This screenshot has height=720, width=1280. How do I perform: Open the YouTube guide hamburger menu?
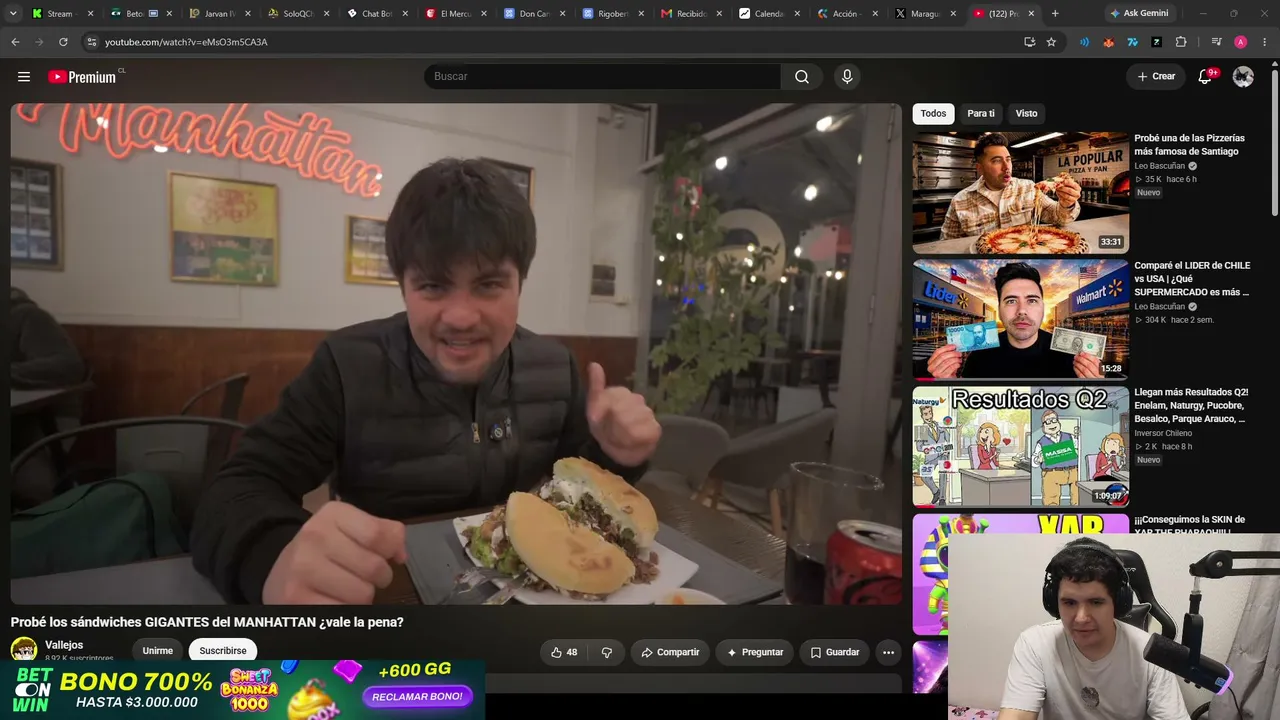(24, 77)
